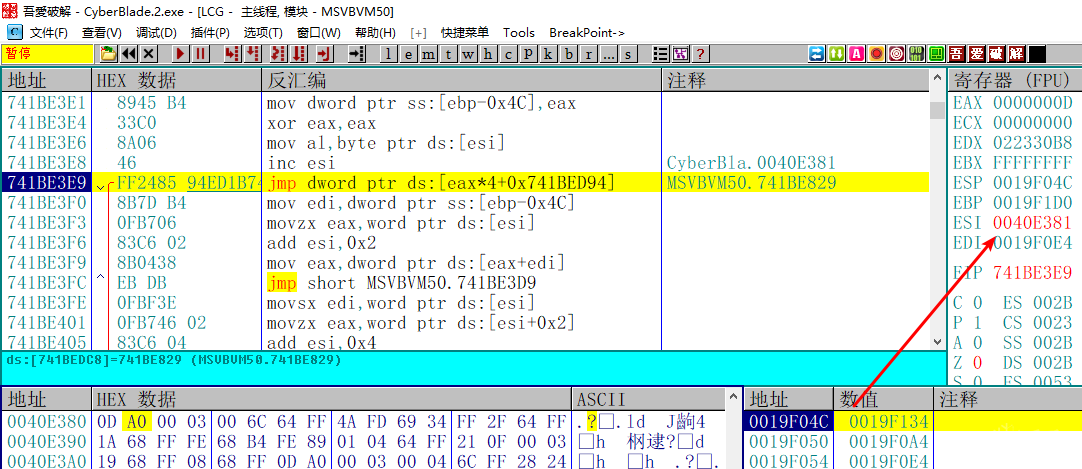Screen dimensions: 1082x469
Task: Click the '破' toolbar button
Action: [997, 54]
